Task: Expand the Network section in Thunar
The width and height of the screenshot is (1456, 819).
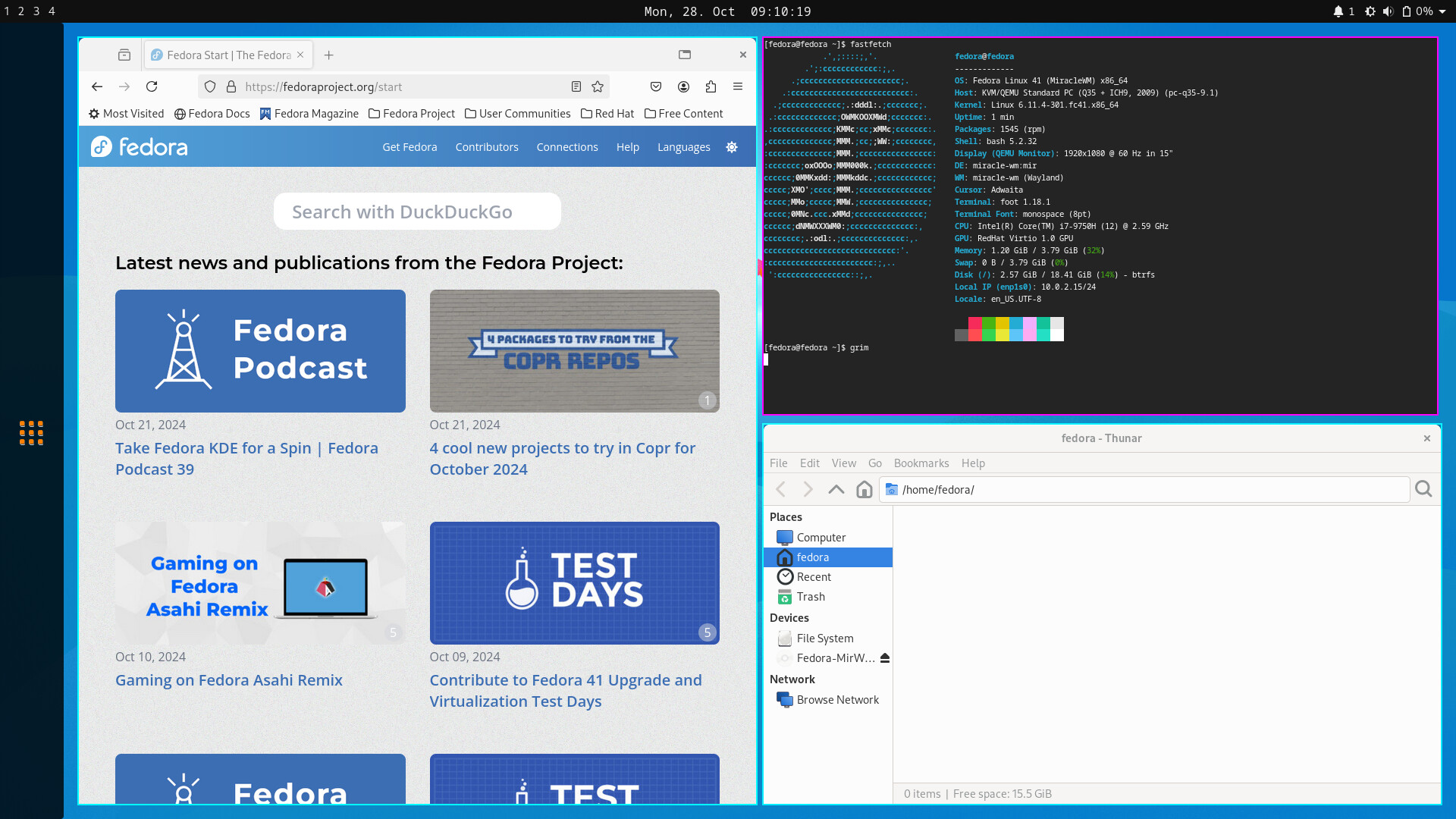Action: pyautogui.click(x=792, y=679)
